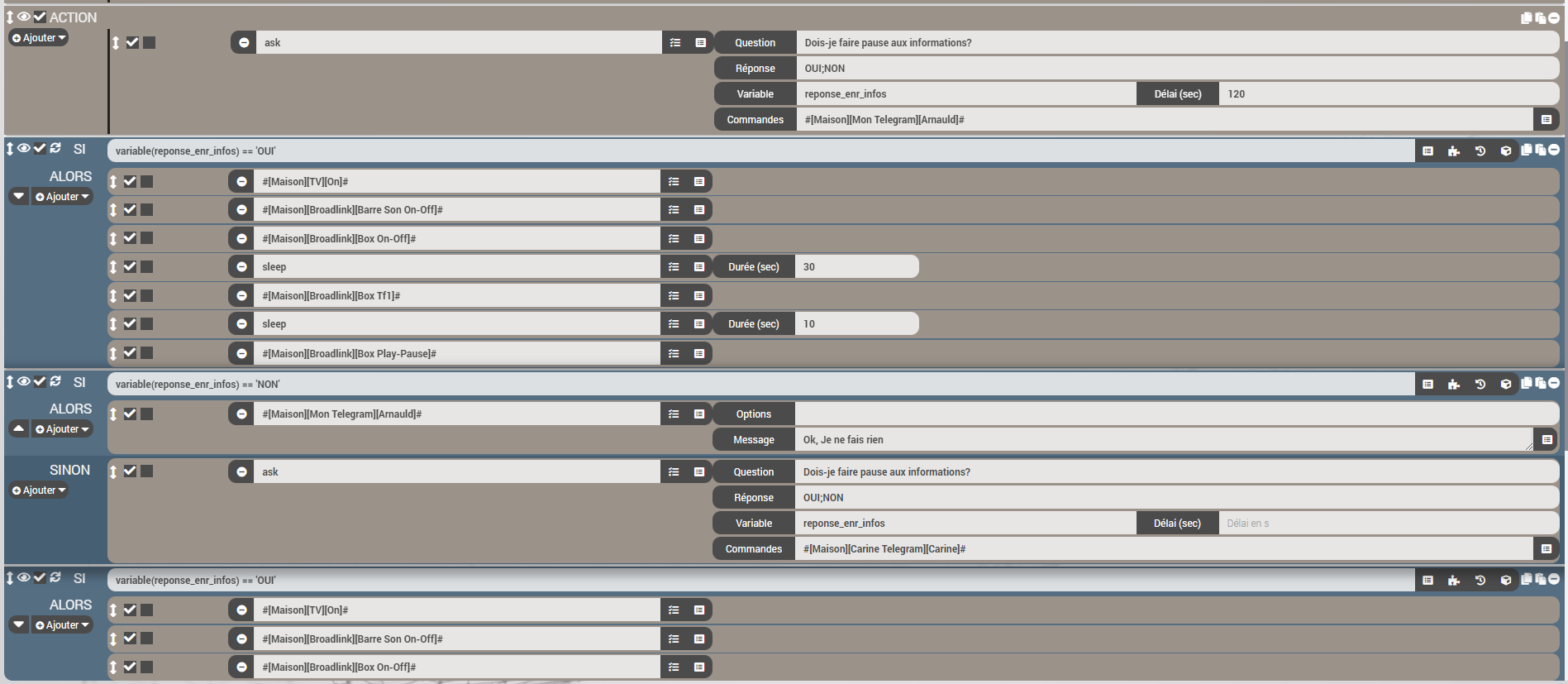Toggle the repeat arrows icon on the 'NON' SI block
The image size is (1568, 684).
tap(55, 381)
